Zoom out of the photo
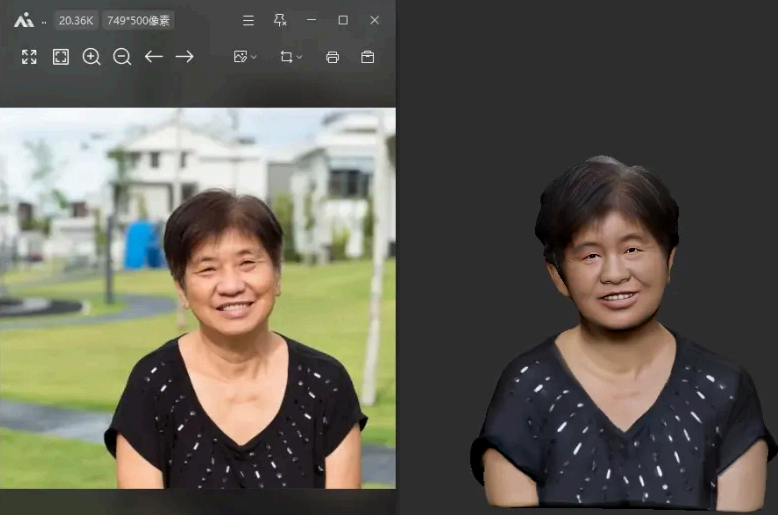 (122, 57)
